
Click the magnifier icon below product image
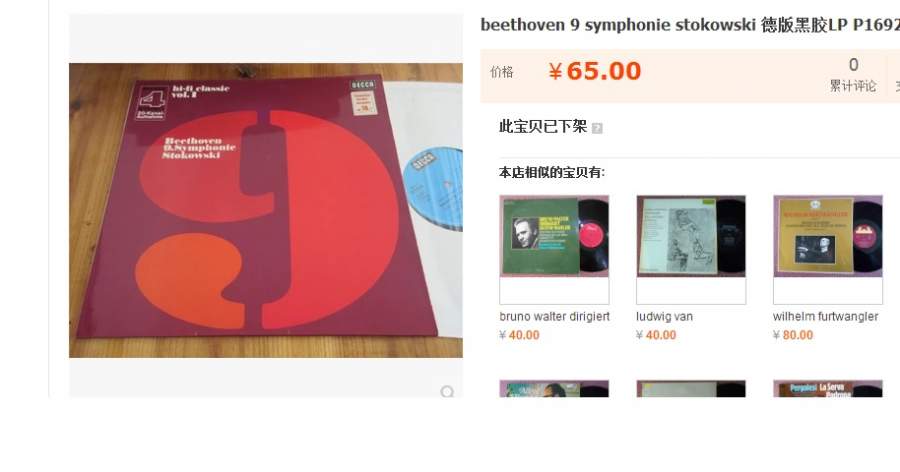447,392
